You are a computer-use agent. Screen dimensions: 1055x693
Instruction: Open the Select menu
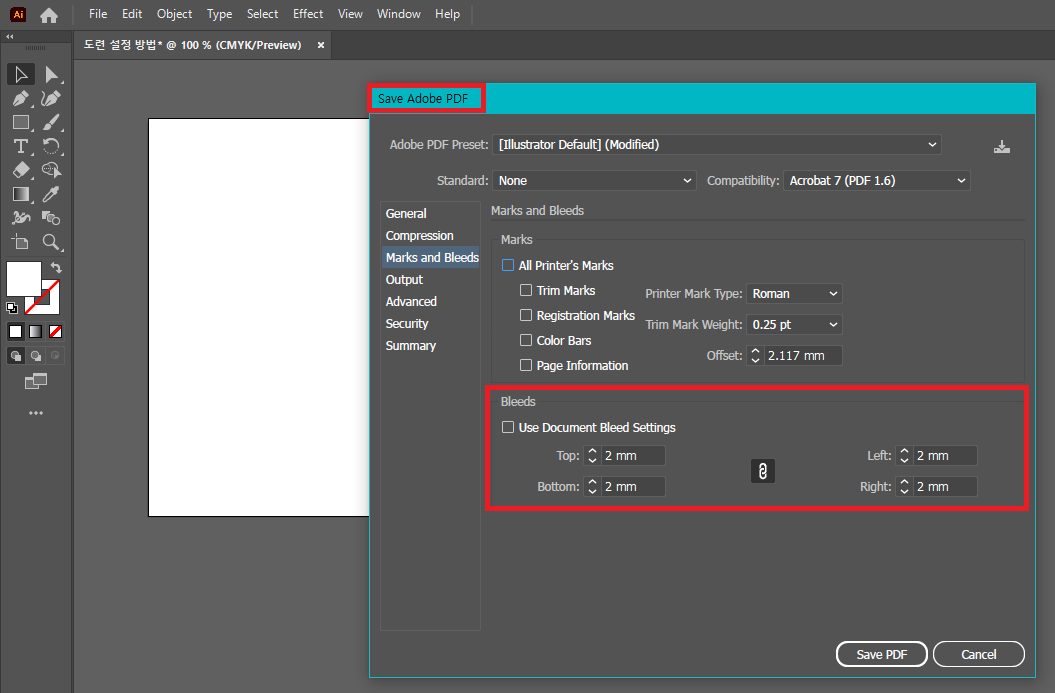pyautogui.click(x=262, y=14)
